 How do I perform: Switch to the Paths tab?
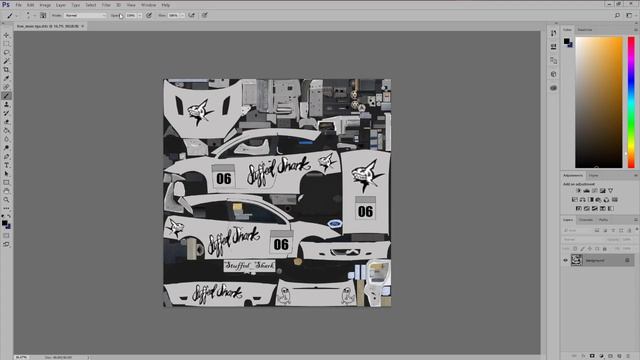[603, 220]
